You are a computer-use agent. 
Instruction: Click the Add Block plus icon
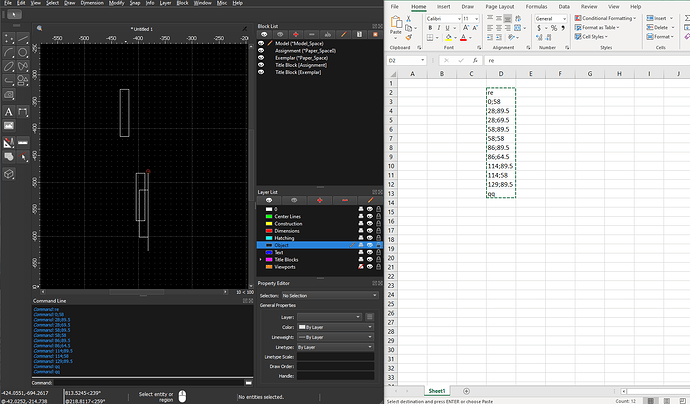(296, 34)
